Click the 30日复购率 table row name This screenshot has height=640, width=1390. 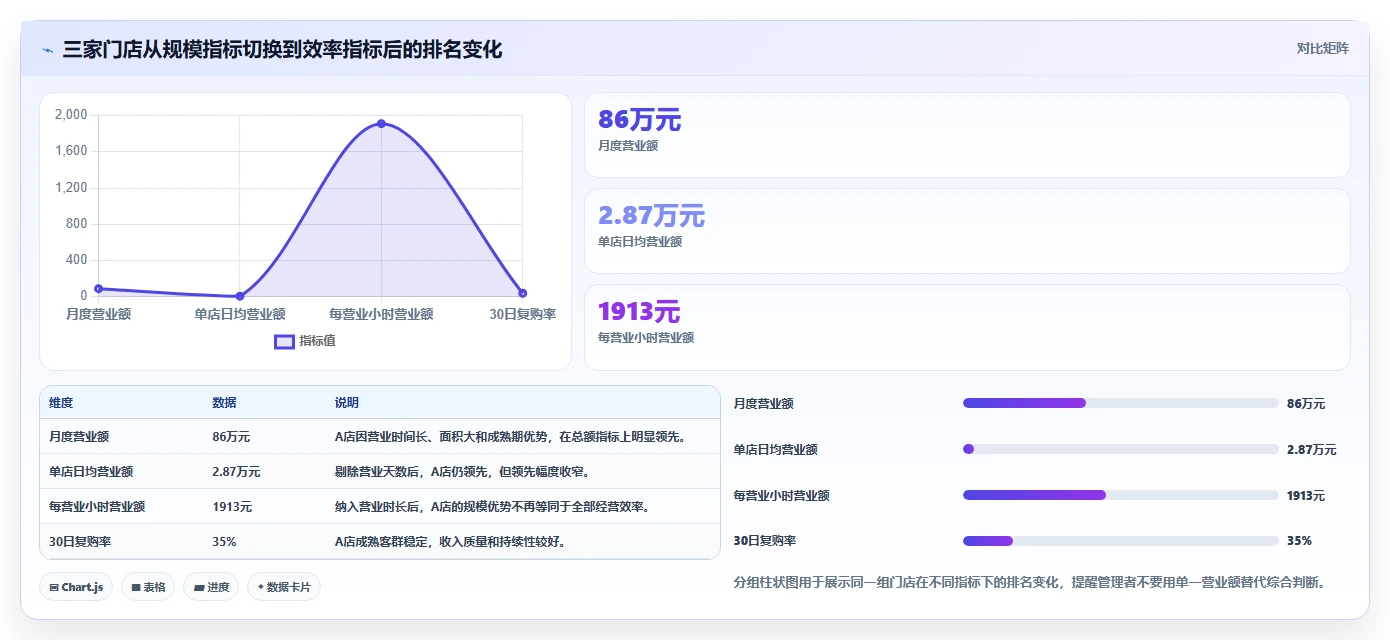click(80, 542)
